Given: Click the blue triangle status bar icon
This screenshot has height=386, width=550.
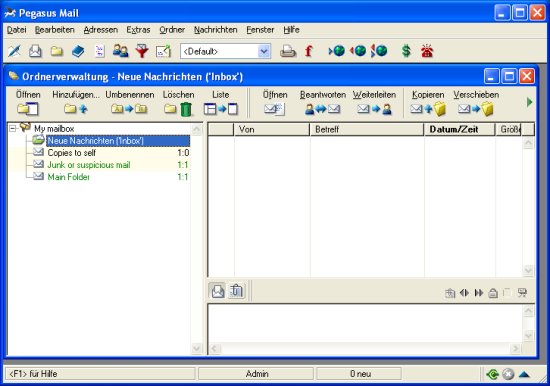Looking at the screenshot, I should 524,374.
